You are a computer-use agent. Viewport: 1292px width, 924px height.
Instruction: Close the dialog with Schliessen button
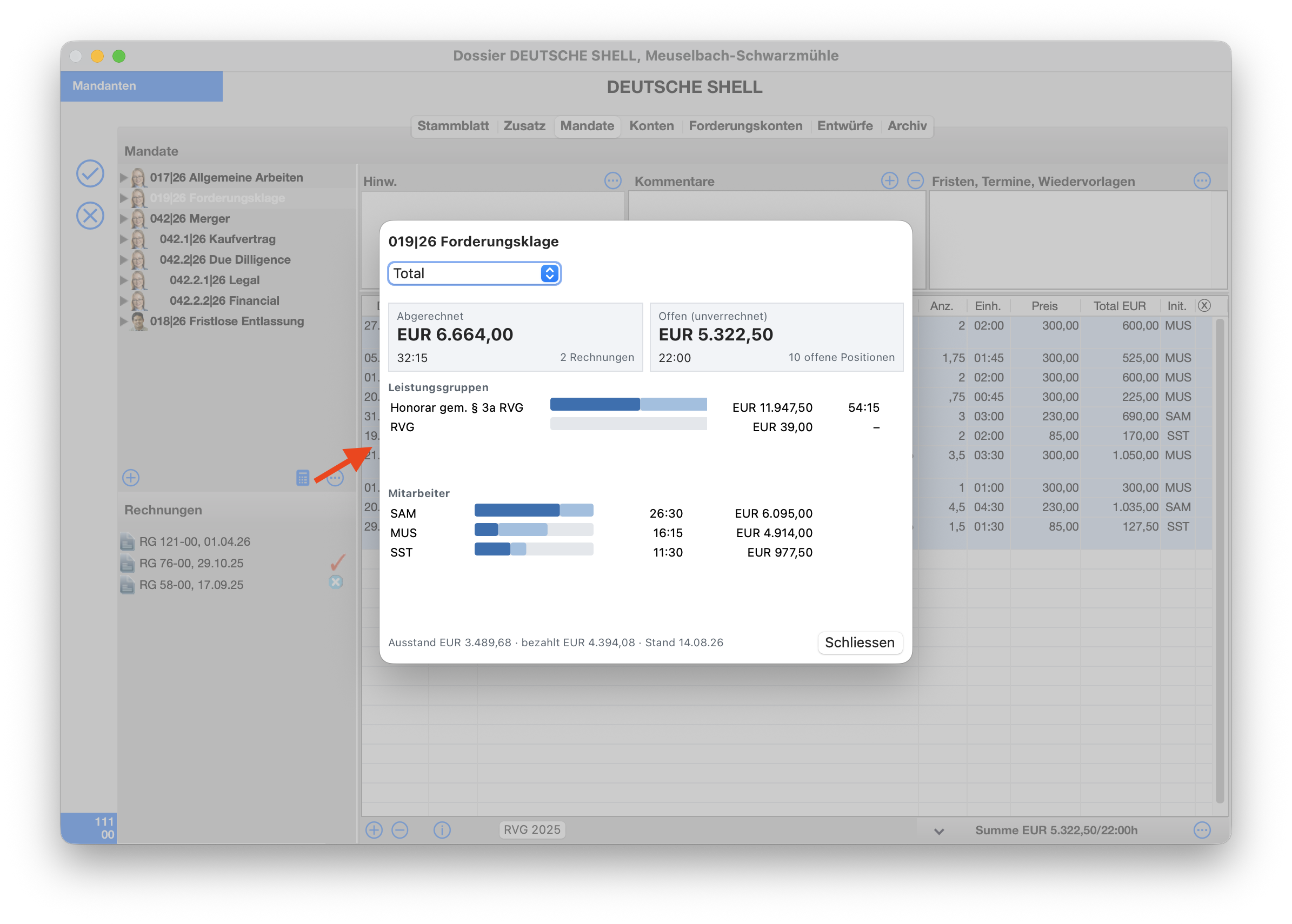[860, 642]
